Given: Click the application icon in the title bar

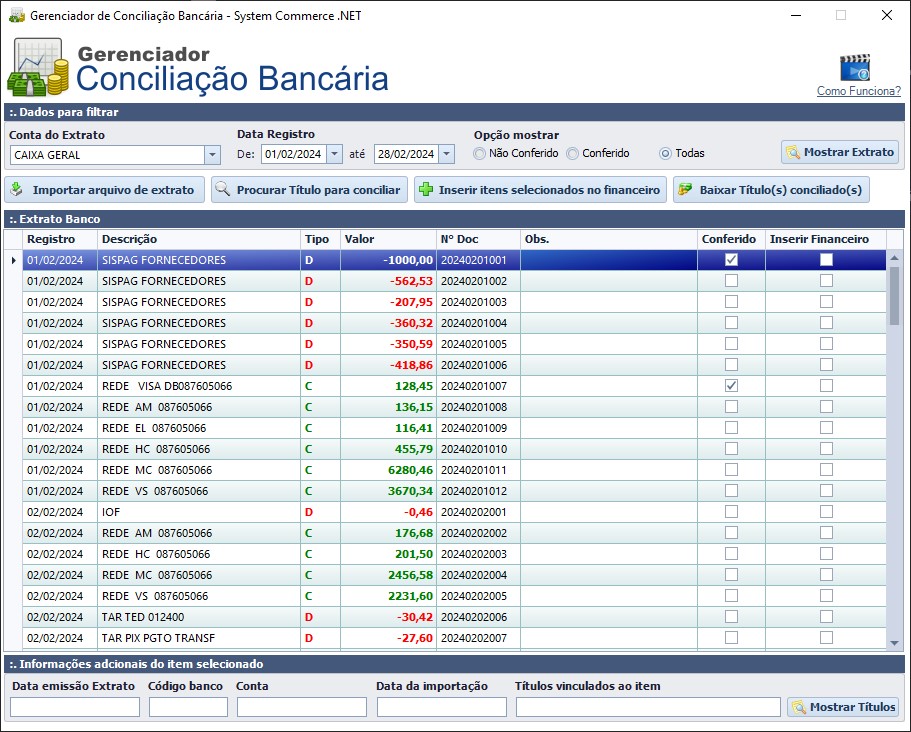Looking at the screenshot, I should [16, 15].
